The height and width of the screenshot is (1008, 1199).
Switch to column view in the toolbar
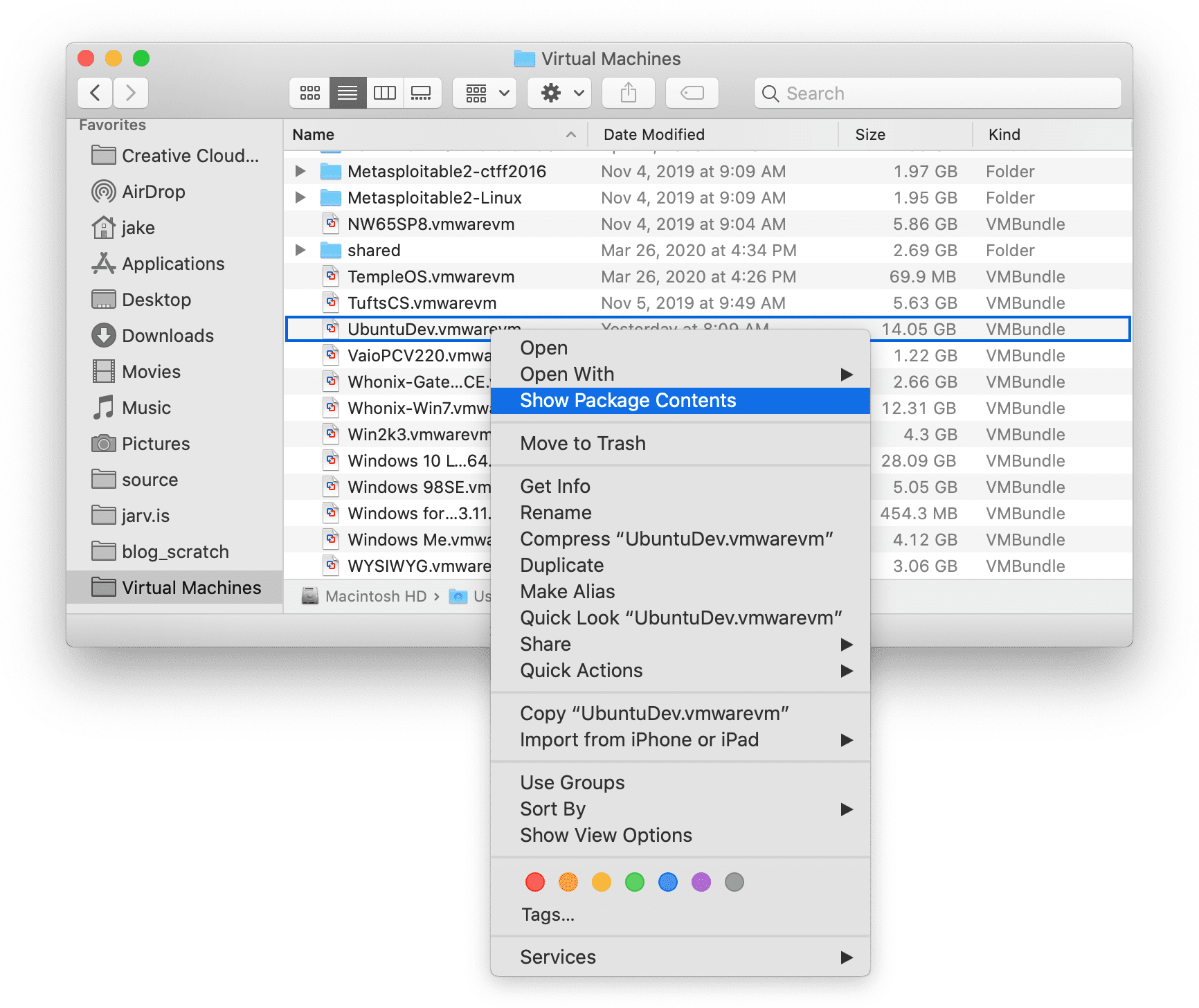(x=385, y=93)
